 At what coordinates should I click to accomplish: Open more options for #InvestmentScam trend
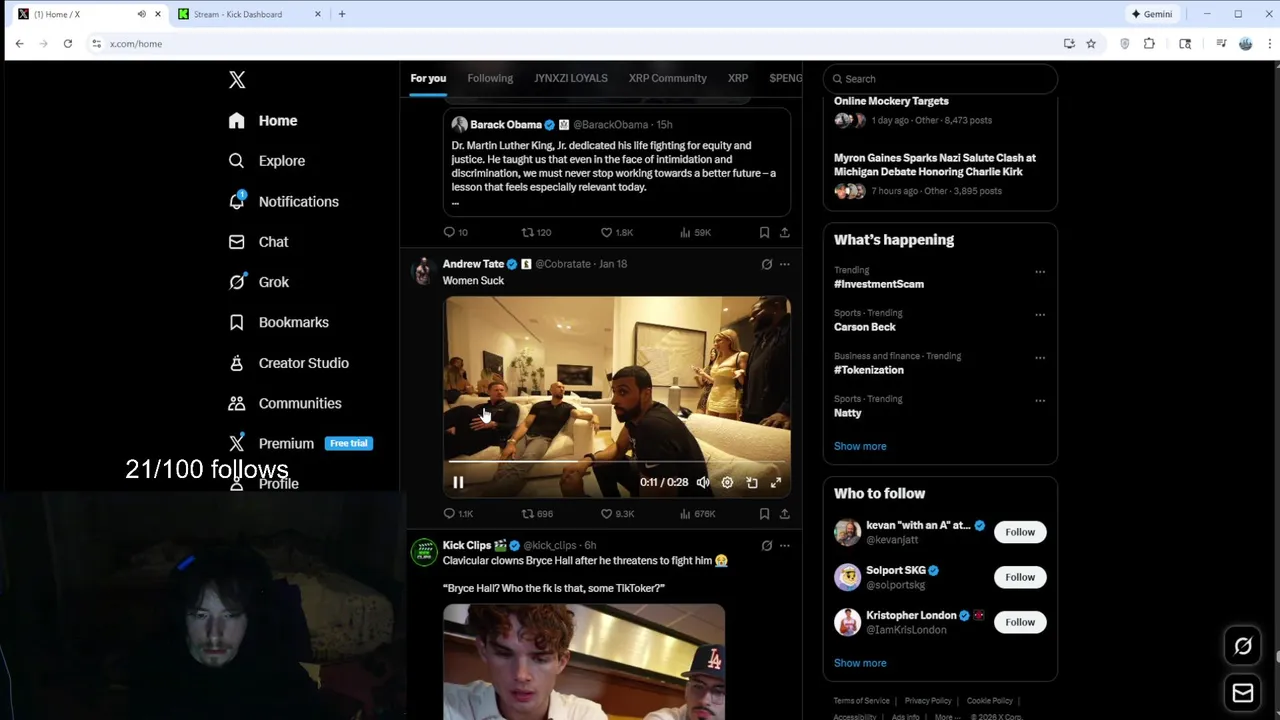click(x=1040, y=272)
